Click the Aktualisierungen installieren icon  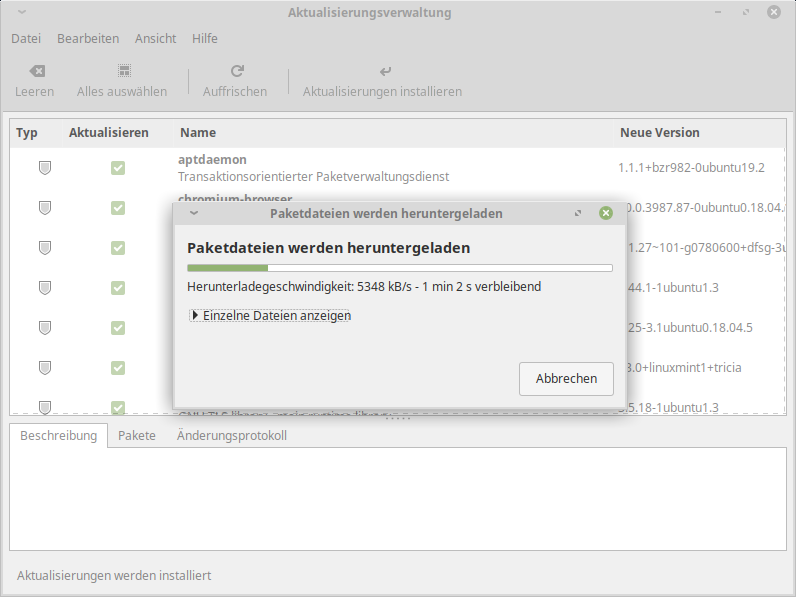[x=385, y=71]
